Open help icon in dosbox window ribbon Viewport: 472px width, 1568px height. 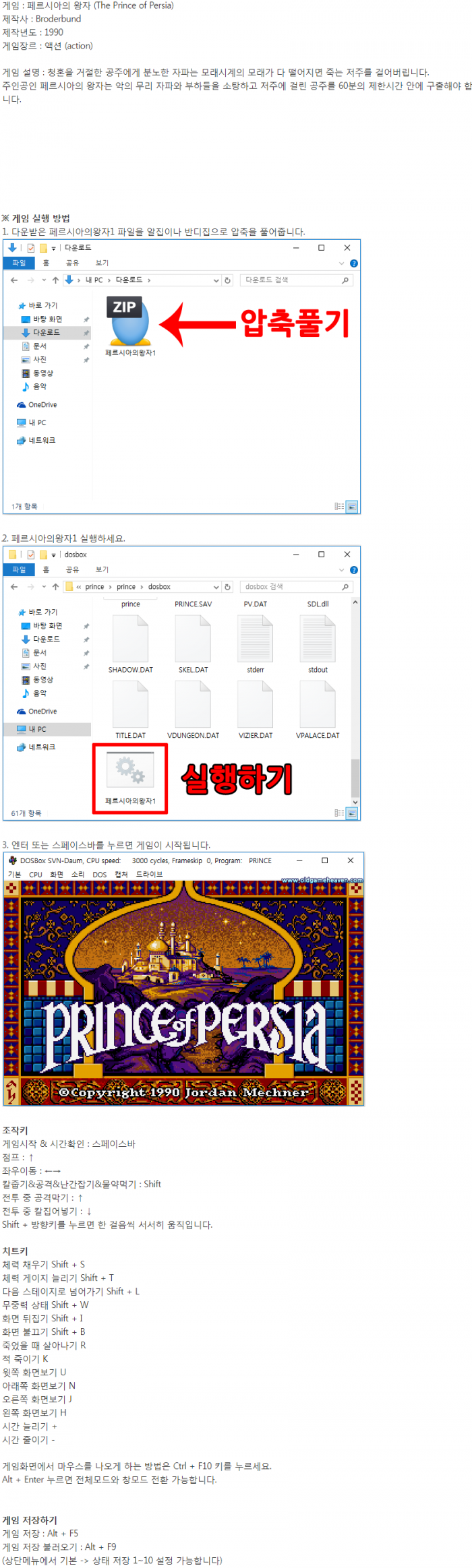[x=354, y=570]
